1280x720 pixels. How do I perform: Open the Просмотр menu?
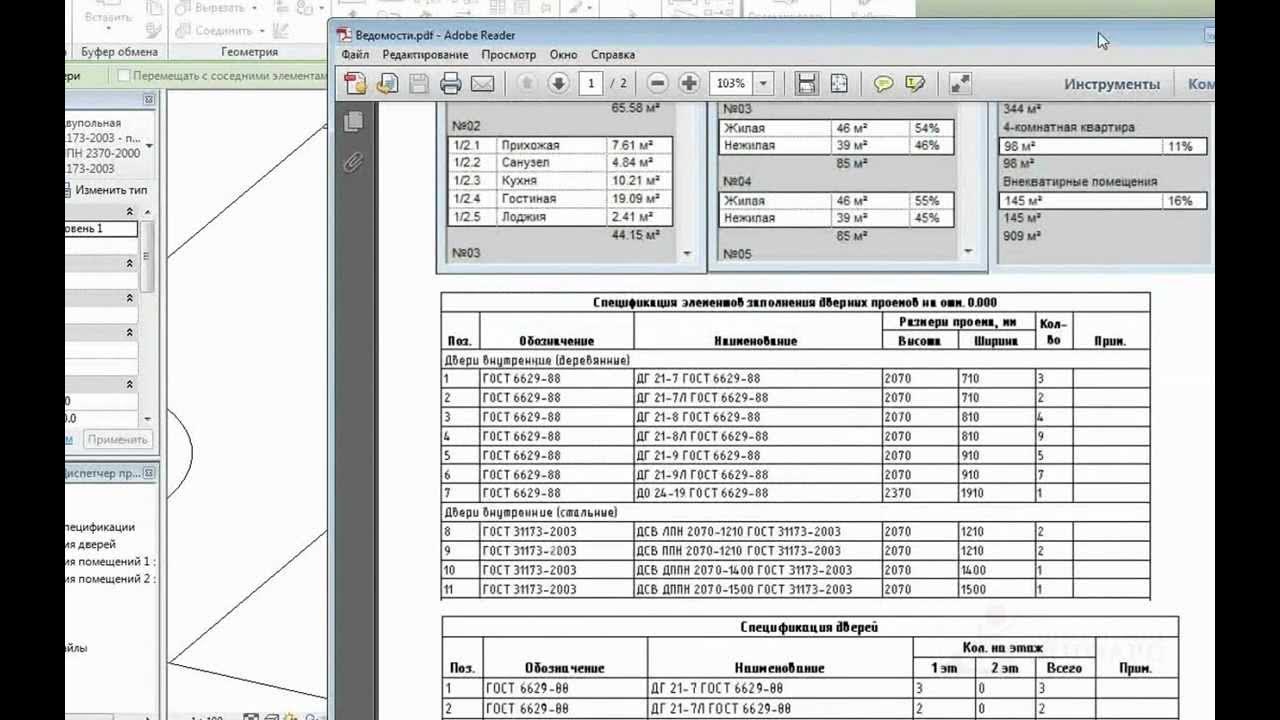click(x=508, y=55)
